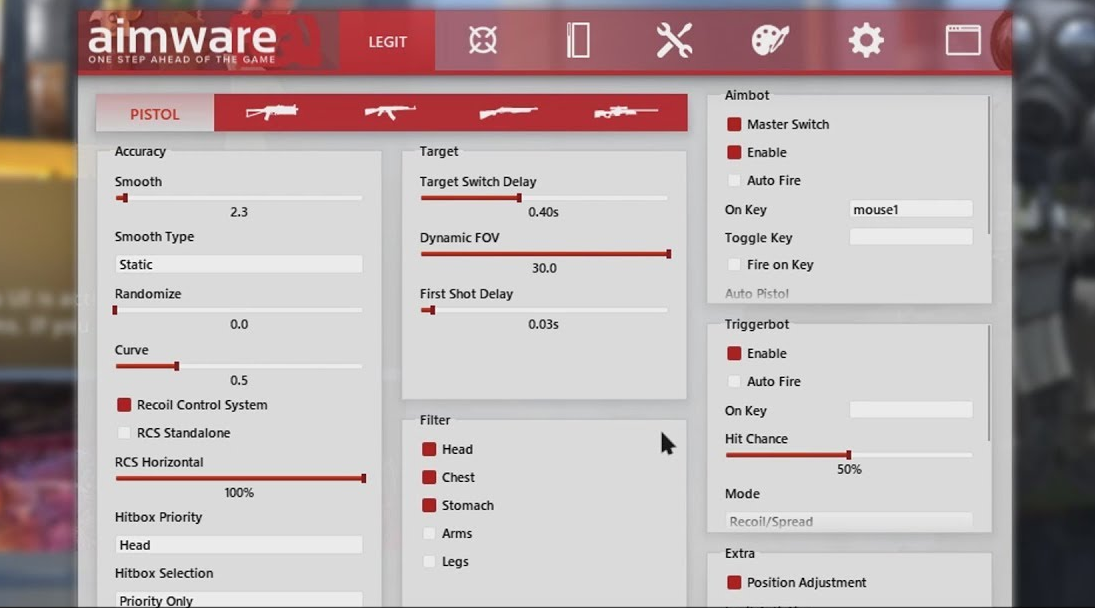
Task: Click the Smooth slider
Action: pos(239,198)
